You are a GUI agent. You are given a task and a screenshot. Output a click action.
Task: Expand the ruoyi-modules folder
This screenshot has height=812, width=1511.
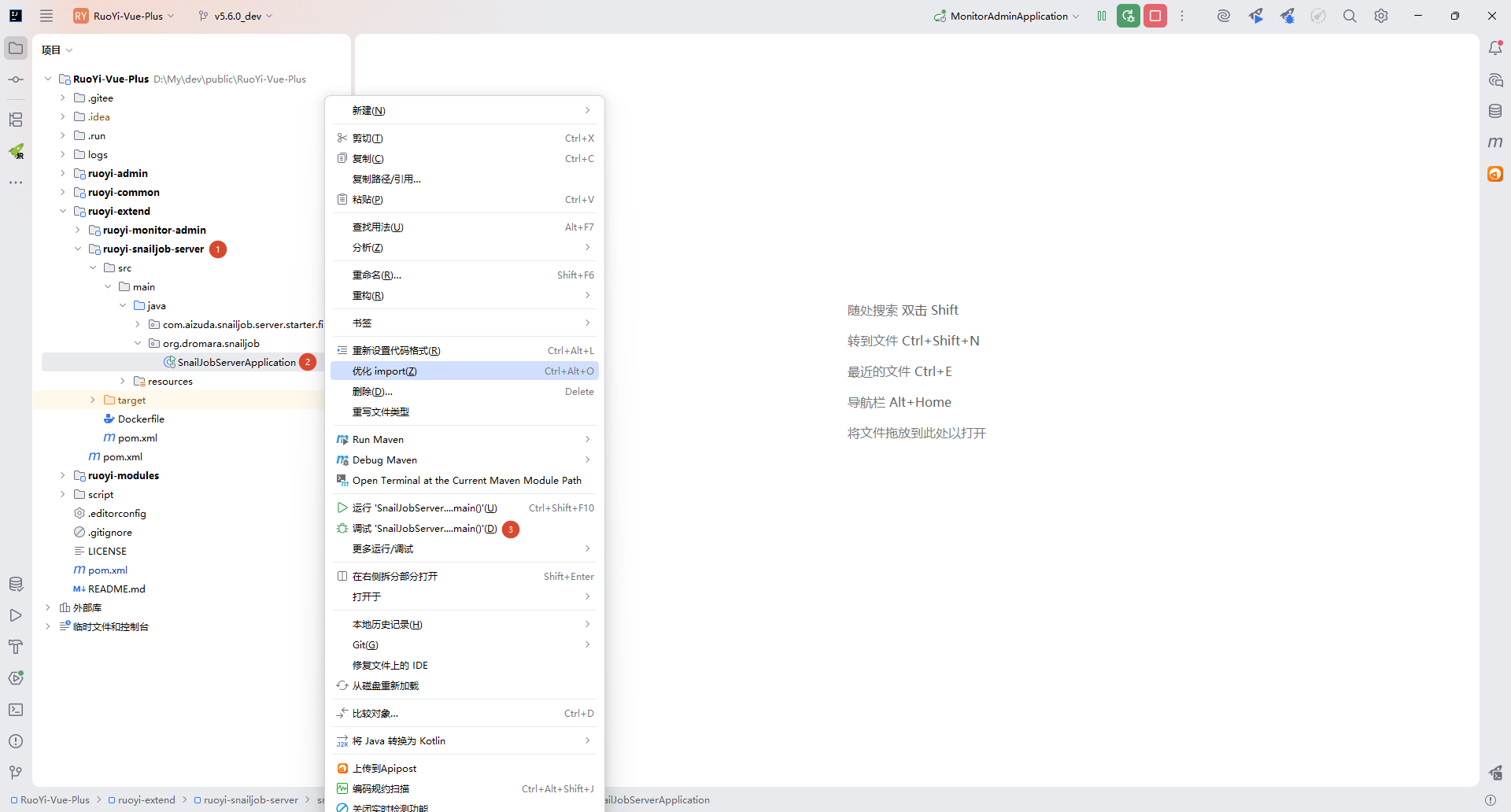point(63,475)
